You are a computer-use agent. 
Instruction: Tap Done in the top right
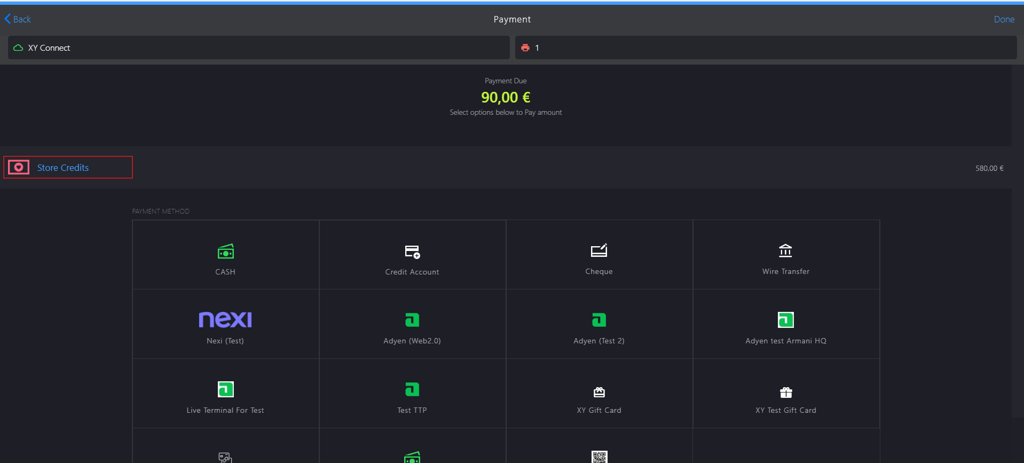pyautogui.click(x=1004, y=19)
